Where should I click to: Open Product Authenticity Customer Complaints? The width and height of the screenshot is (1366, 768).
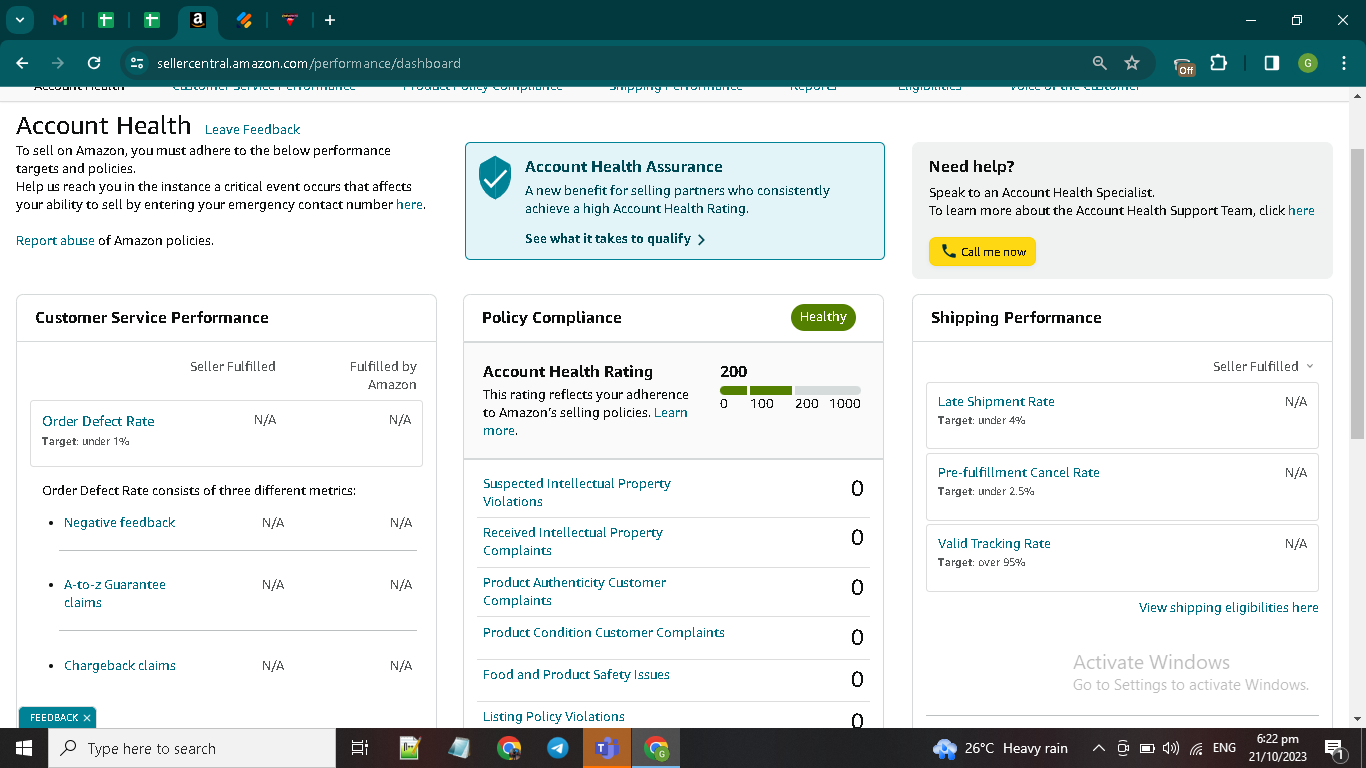[x=574, y=591]
